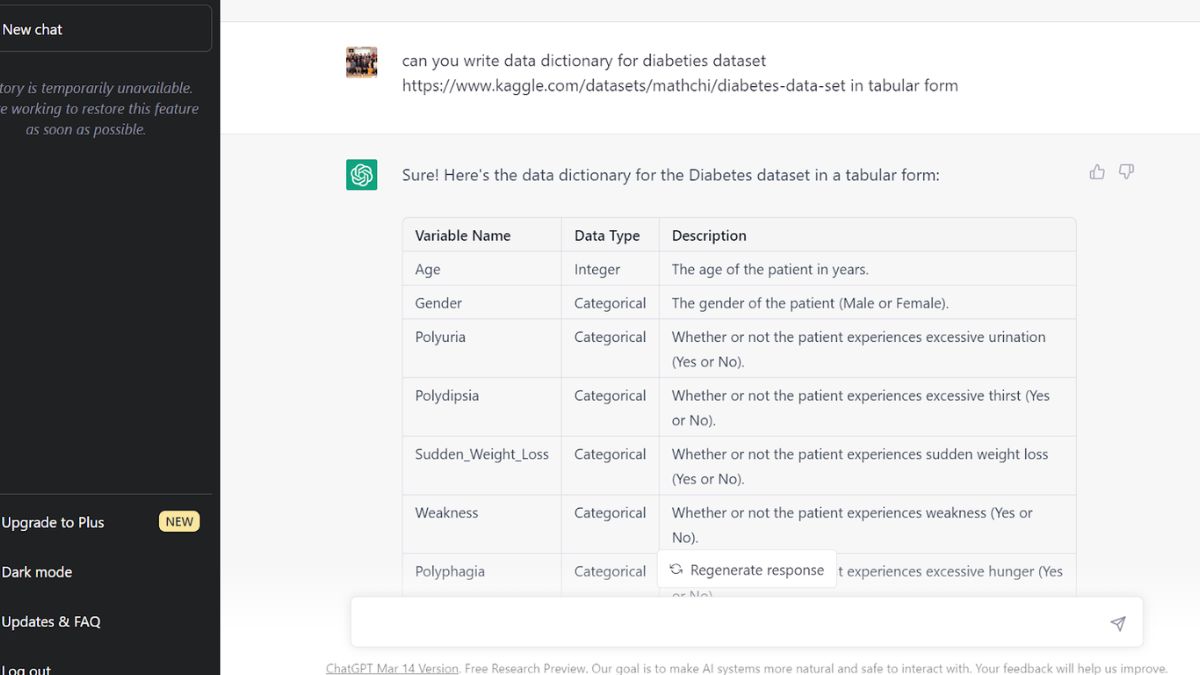1200x675 pixels.
Task: Click the user profile avatar image
Action: pyautogui.click(x=362, y=62)
